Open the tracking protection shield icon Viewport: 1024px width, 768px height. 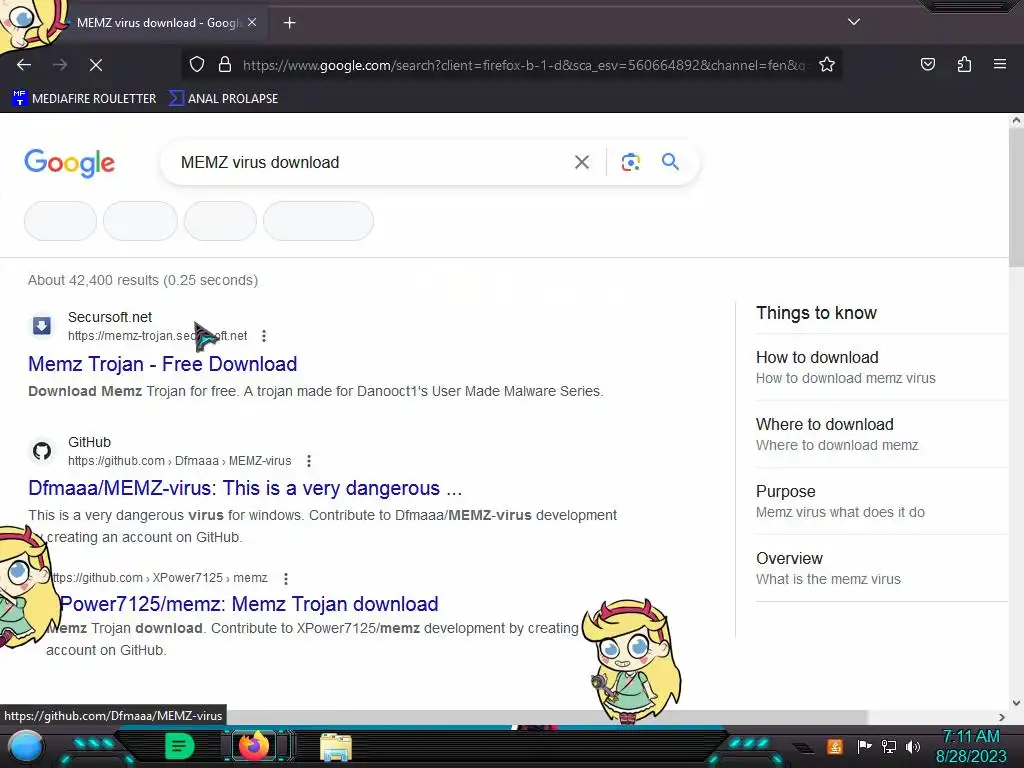coord(197,65)
